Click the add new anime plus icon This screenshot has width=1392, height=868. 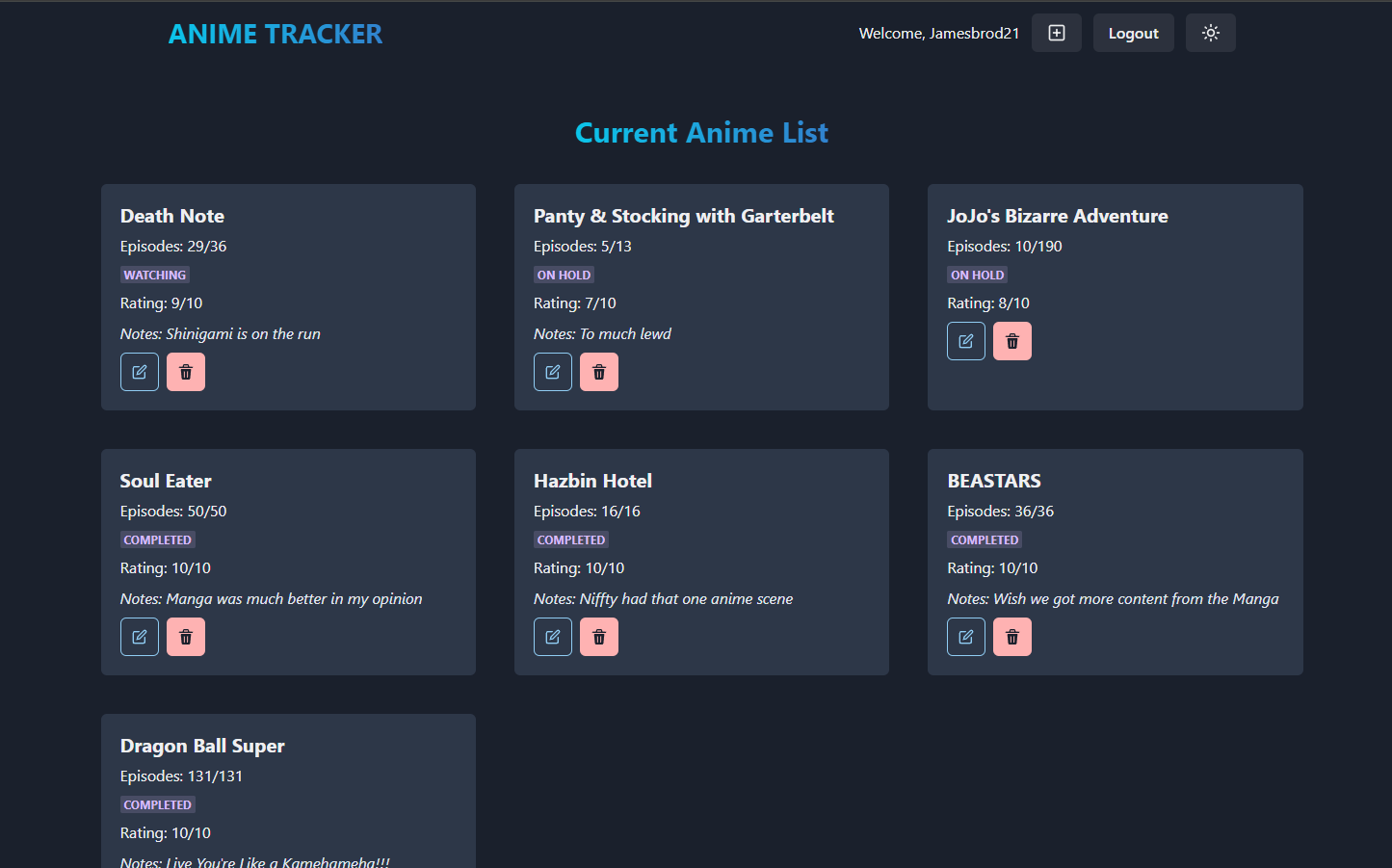[x=1056, y=33]
